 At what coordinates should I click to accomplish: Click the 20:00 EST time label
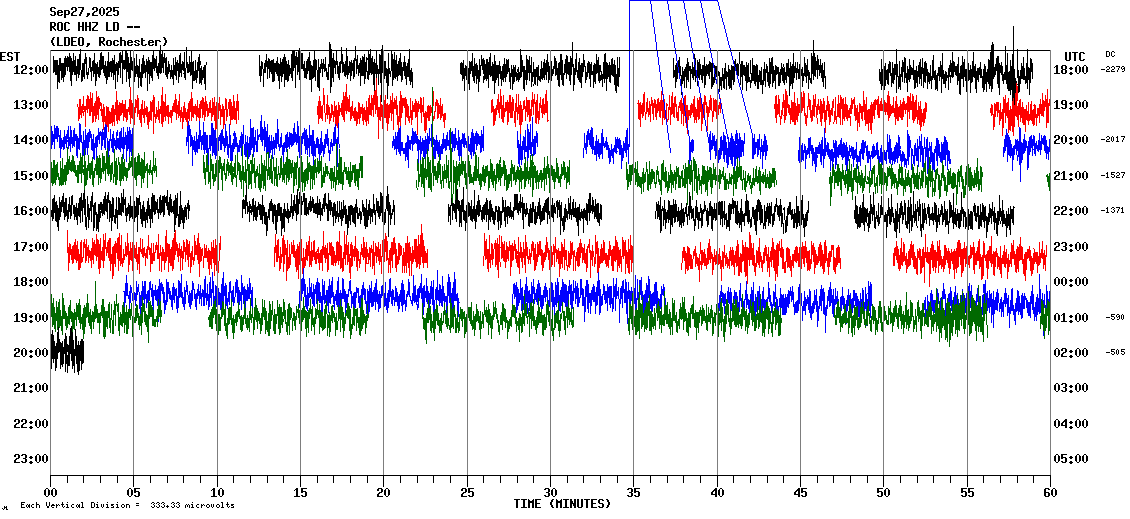[32, 352]
